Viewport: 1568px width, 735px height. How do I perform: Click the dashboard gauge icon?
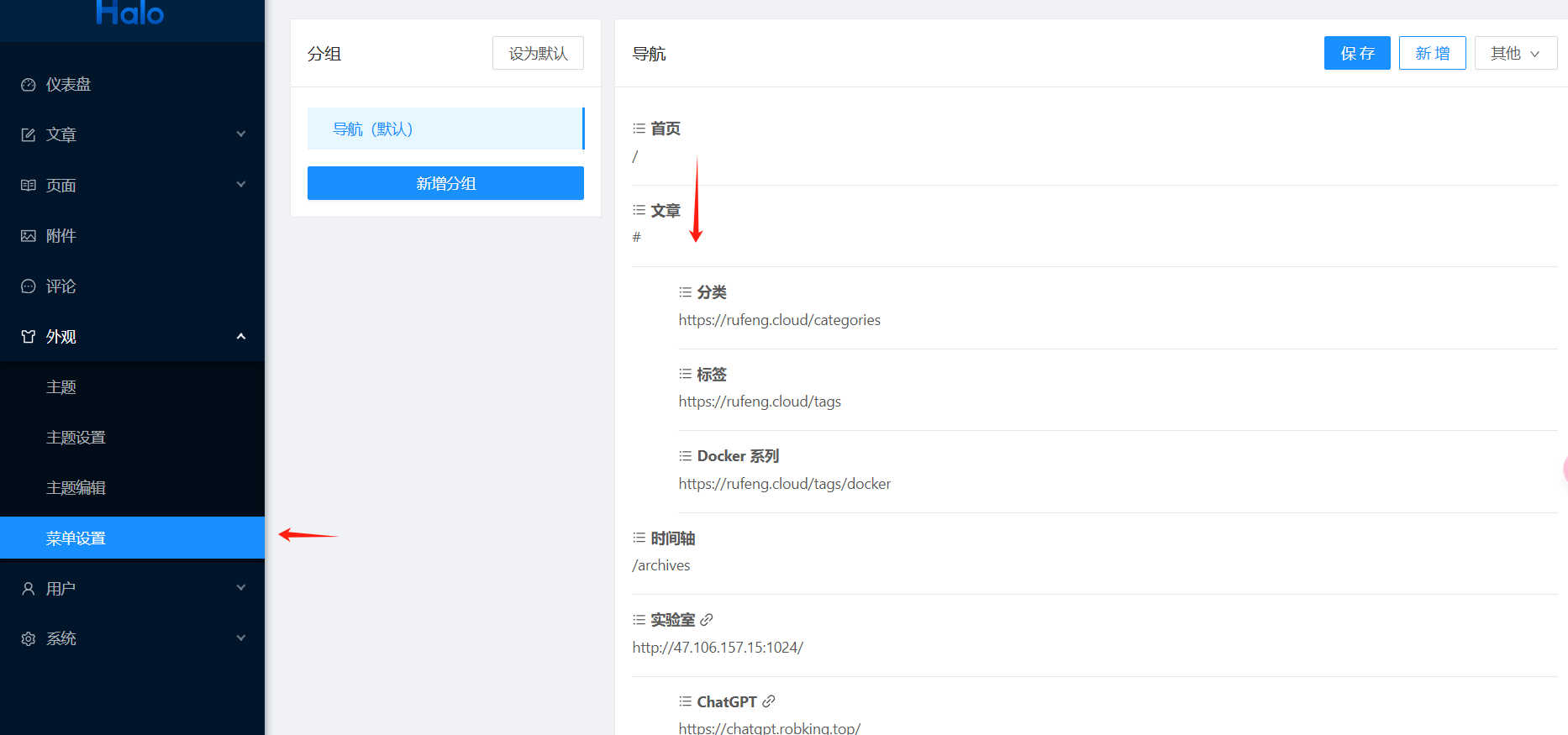pyautogui.click(x=29, y=85)
